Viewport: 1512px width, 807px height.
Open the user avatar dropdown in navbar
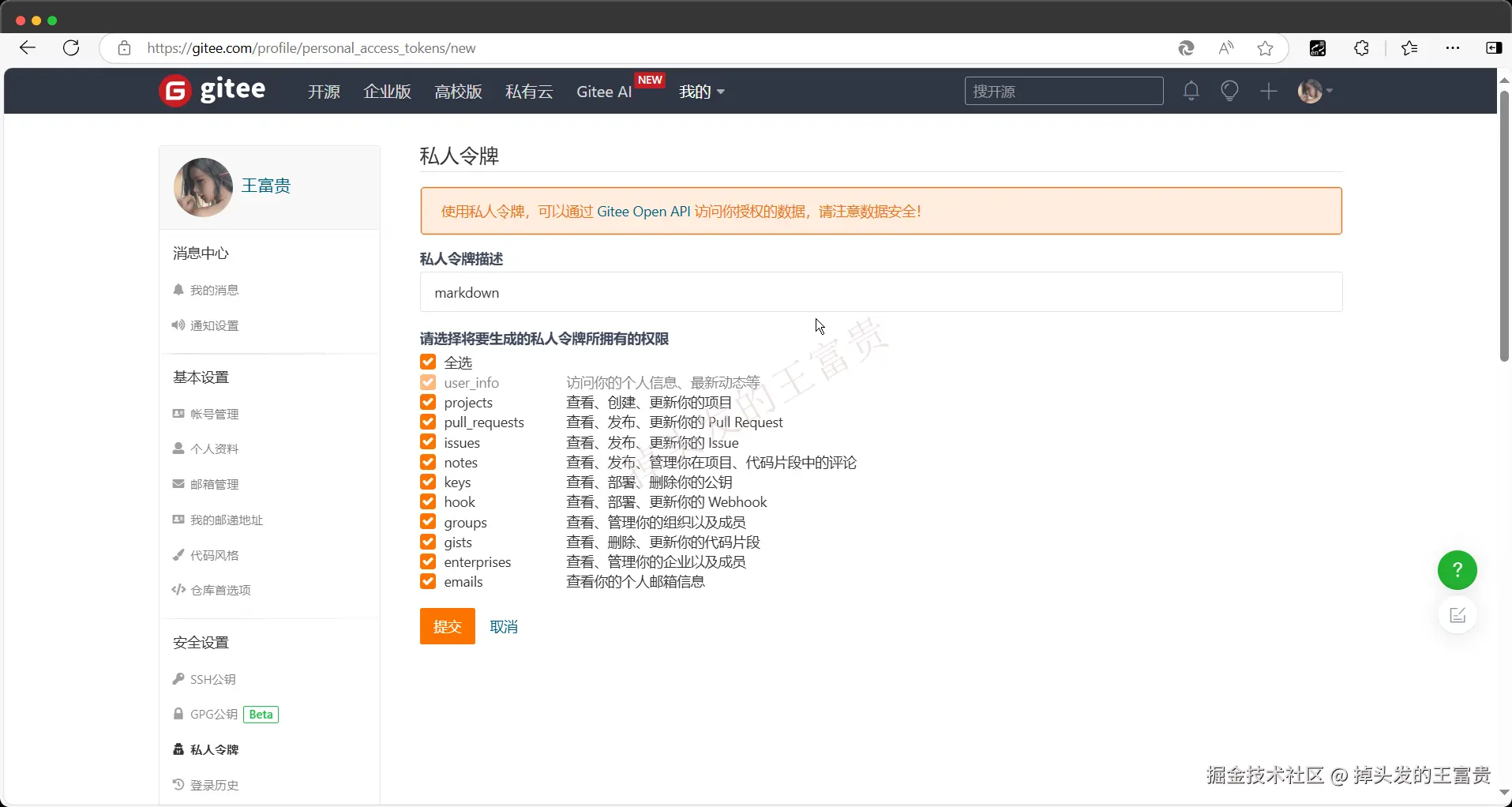click(1315, 91)
